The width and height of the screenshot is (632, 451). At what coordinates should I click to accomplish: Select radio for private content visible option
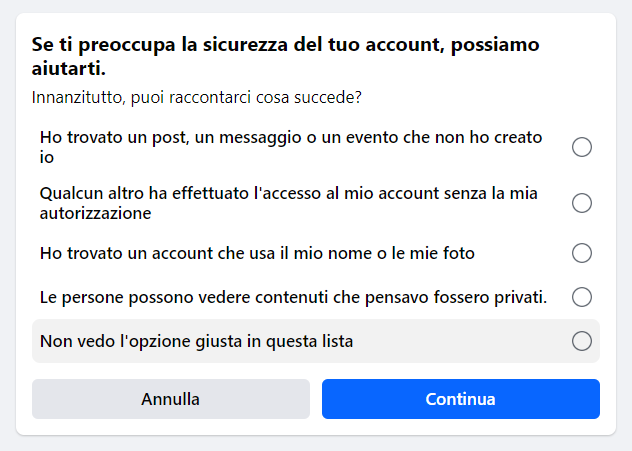(x=582, y=297)
